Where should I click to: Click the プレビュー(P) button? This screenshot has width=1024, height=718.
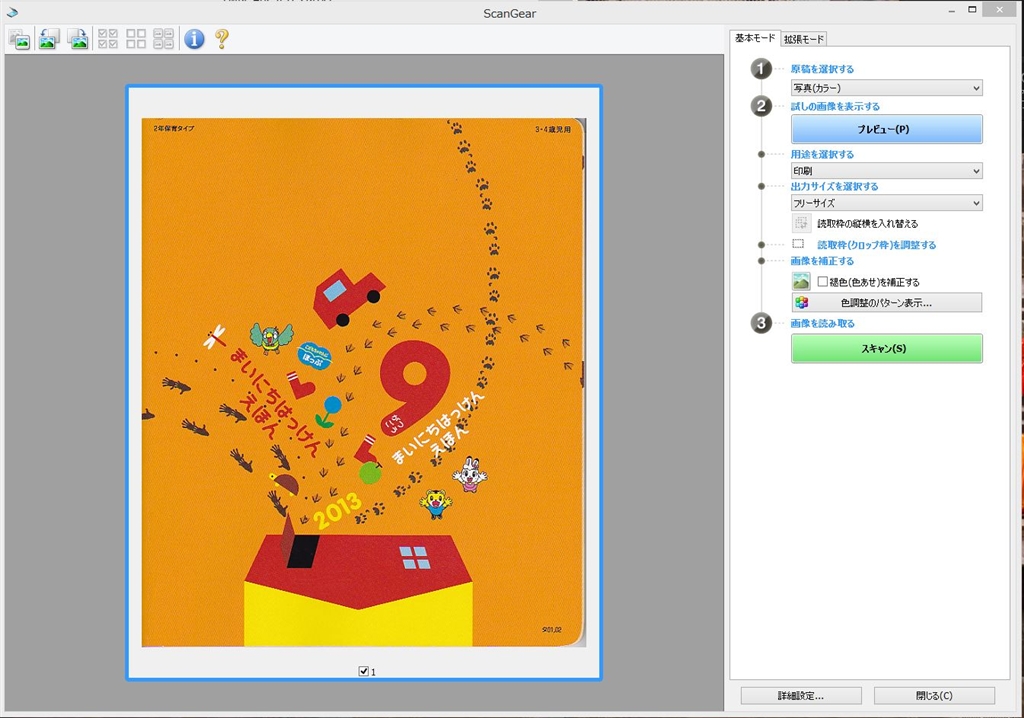[886, 129]
